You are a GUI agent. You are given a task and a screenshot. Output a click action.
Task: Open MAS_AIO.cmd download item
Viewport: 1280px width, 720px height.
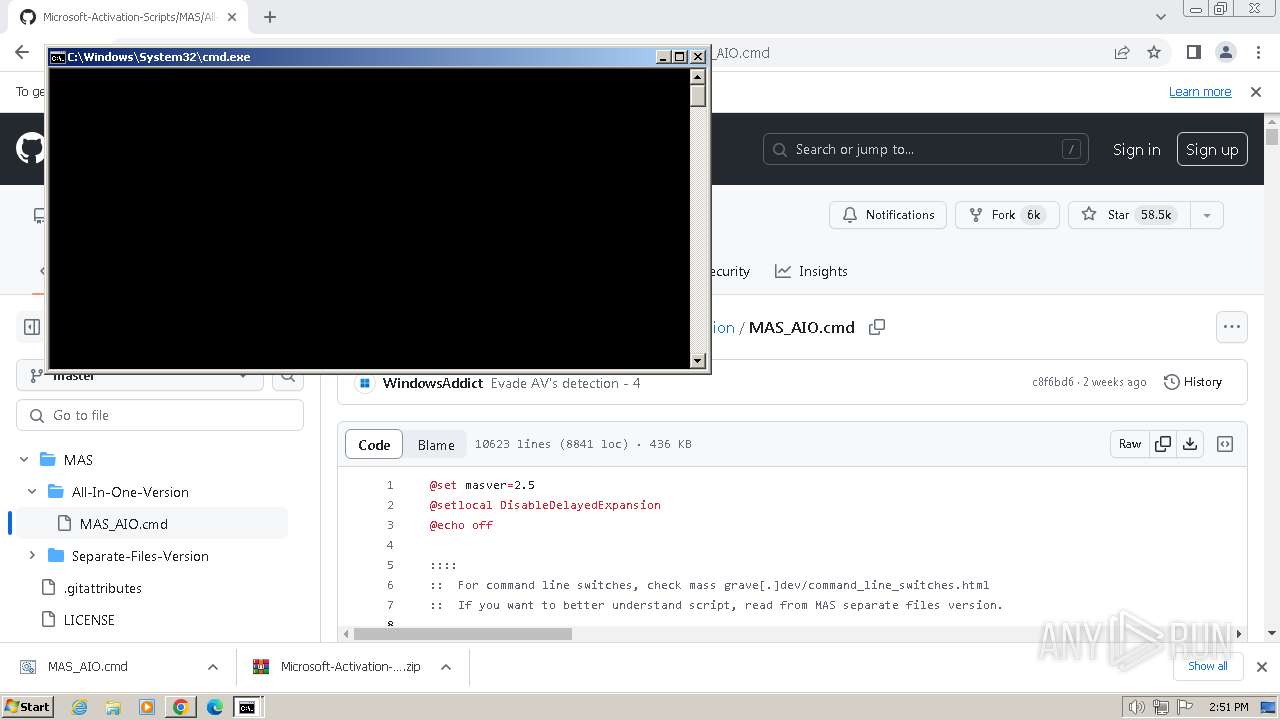coord(88,667)
